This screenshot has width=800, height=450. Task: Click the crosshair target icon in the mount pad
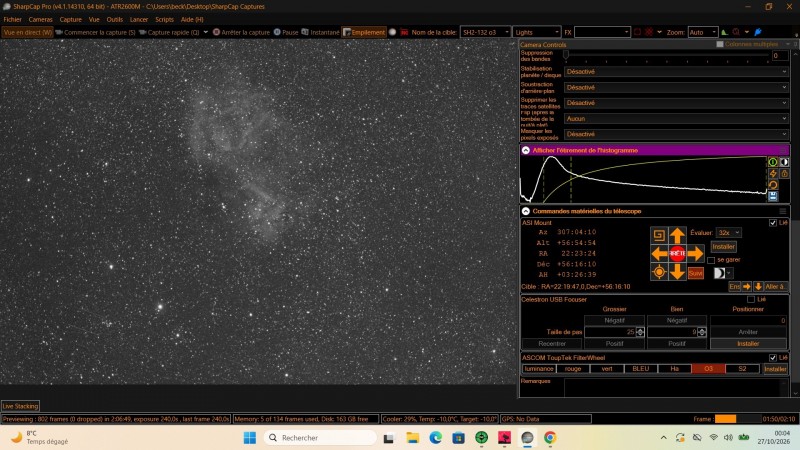[659, 272]
